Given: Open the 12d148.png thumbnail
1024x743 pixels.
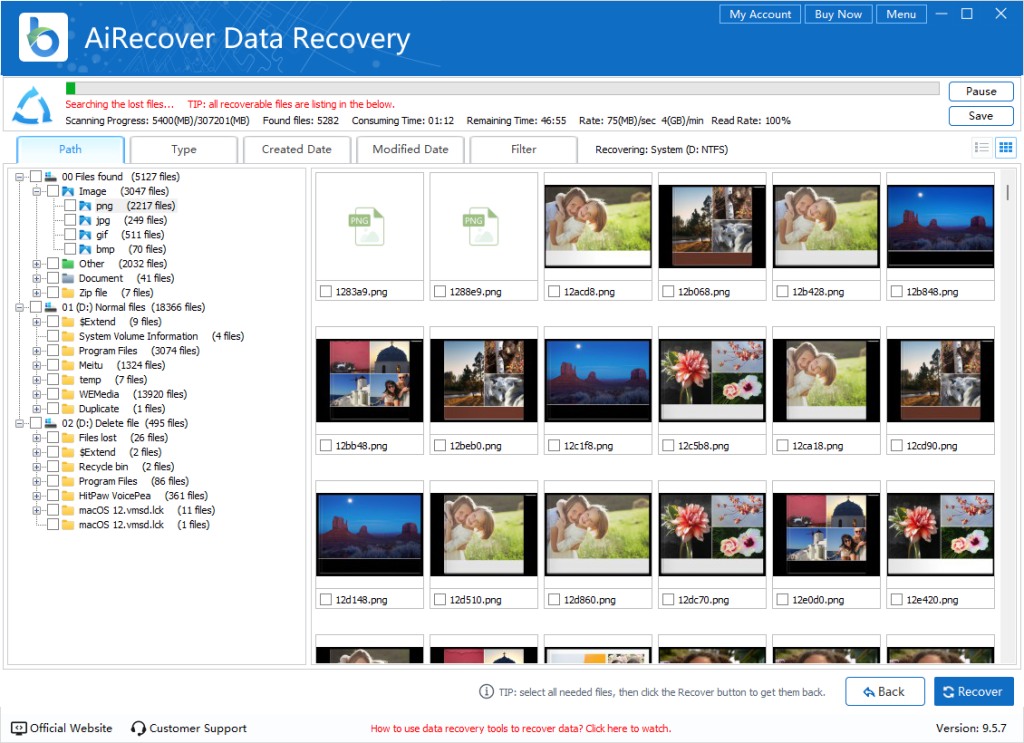Looking at the screenshot, I should (x=369, y=533).
